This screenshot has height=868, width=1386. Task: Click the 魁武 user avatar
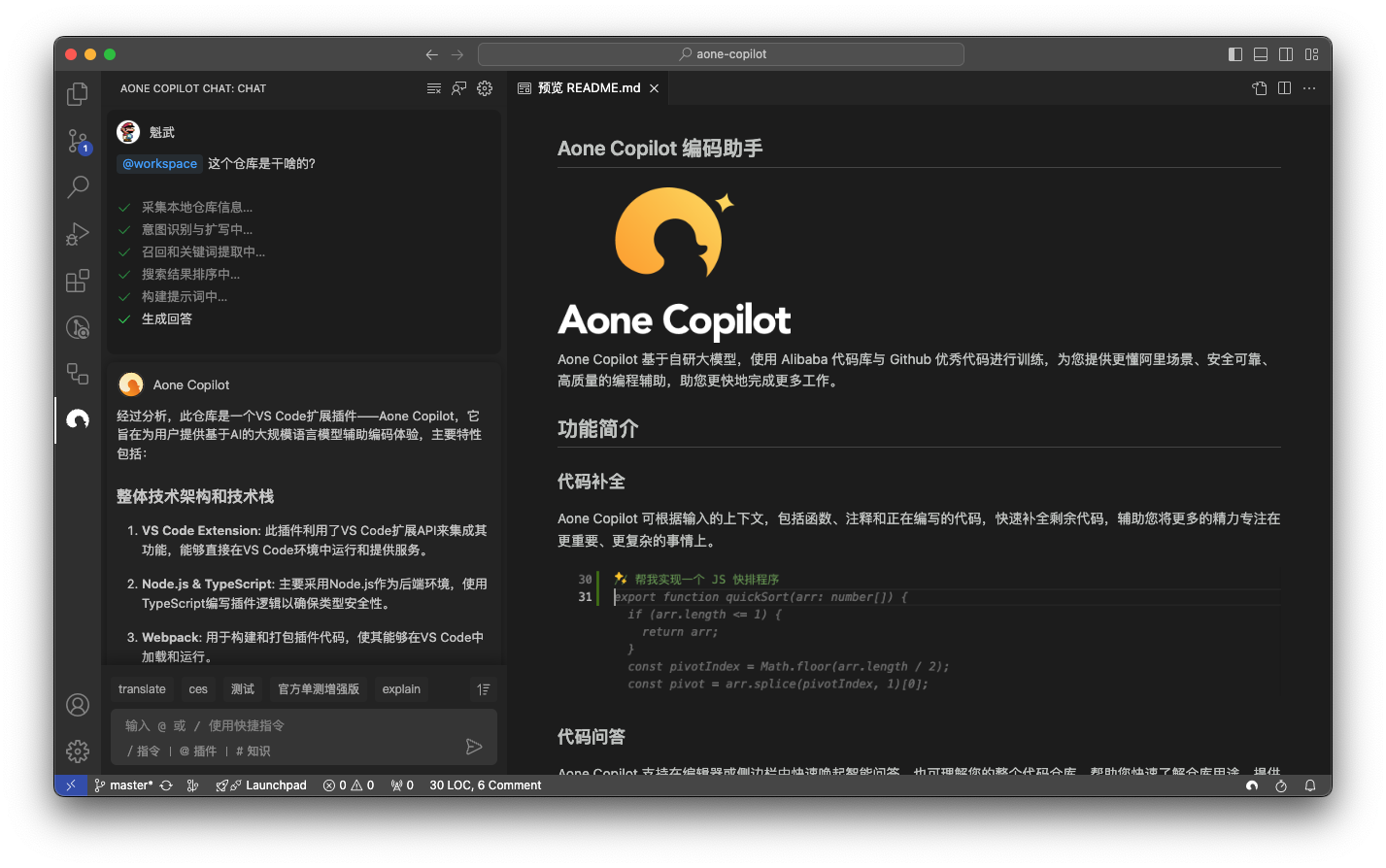tap(128, 132)
